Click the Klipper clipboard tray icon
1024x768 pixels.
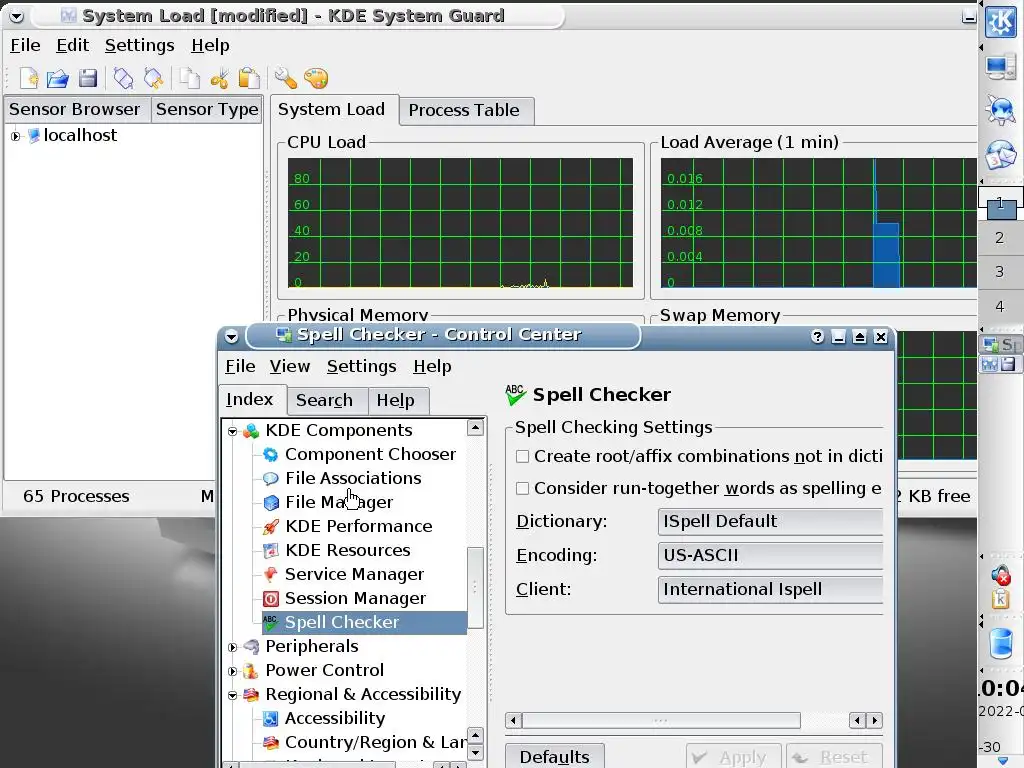pos(1000,599)
